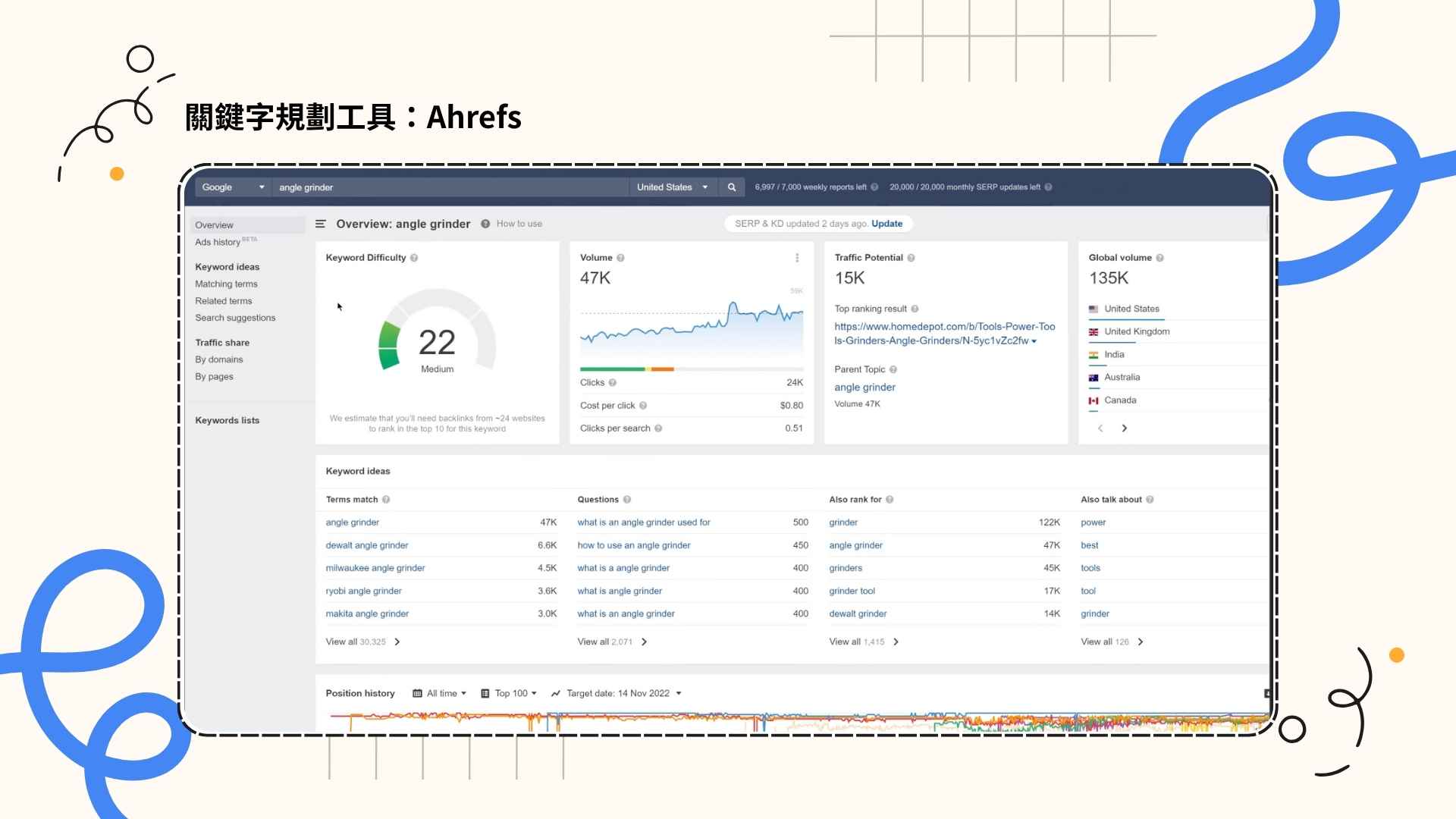
Task: Open Related terms in the sidebar
Action: pos(223,301)
